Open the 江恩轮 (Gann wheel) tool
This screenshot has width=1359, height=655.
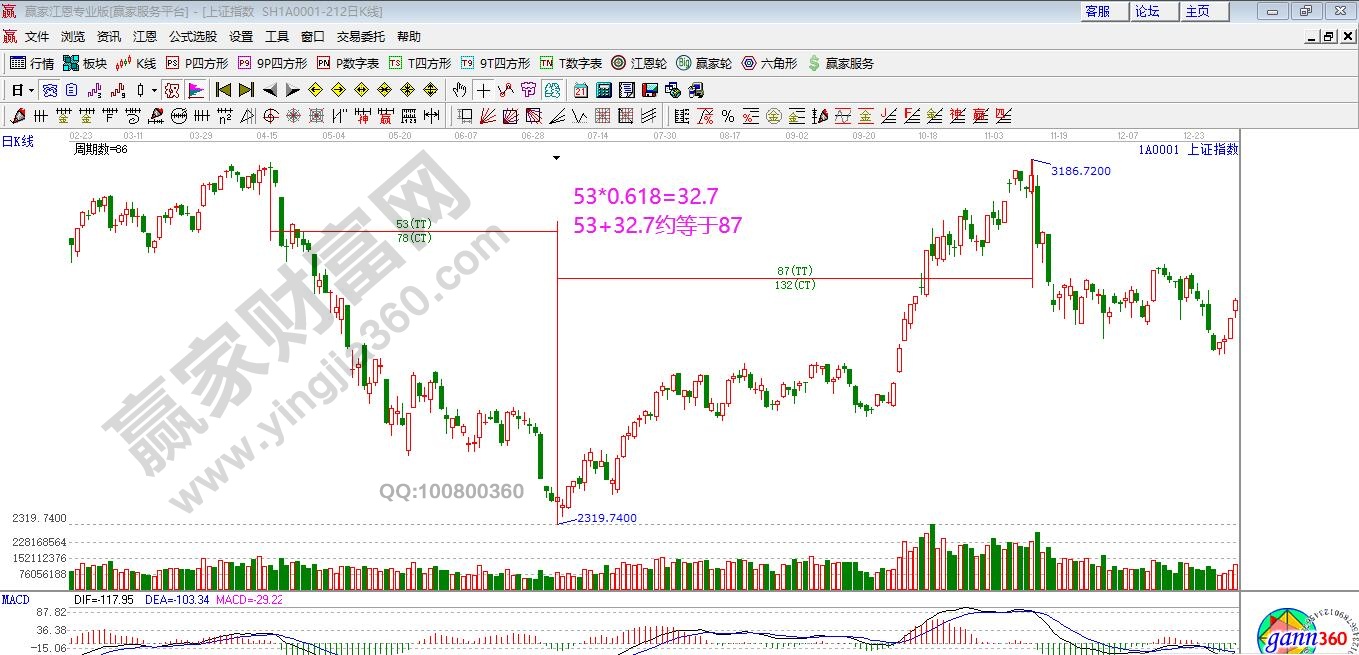(x=639, y=63)
